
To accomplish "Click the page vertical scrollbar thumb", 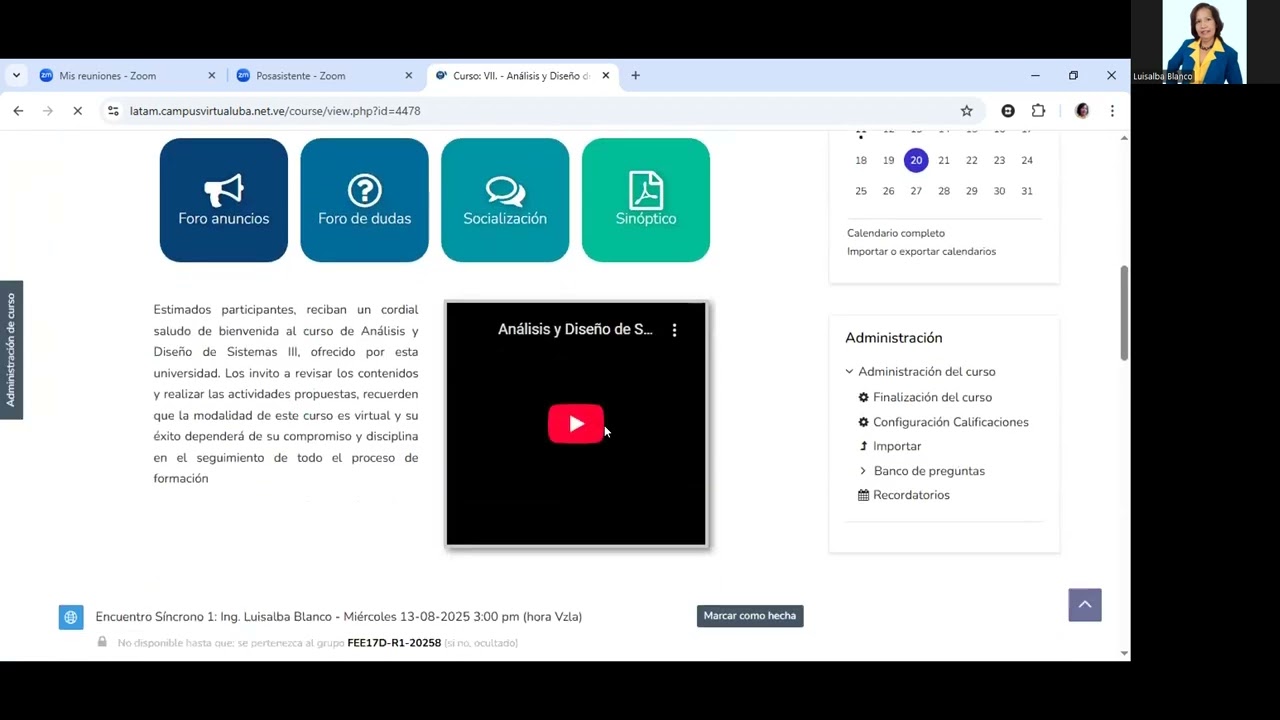I will click(1124, 313).
